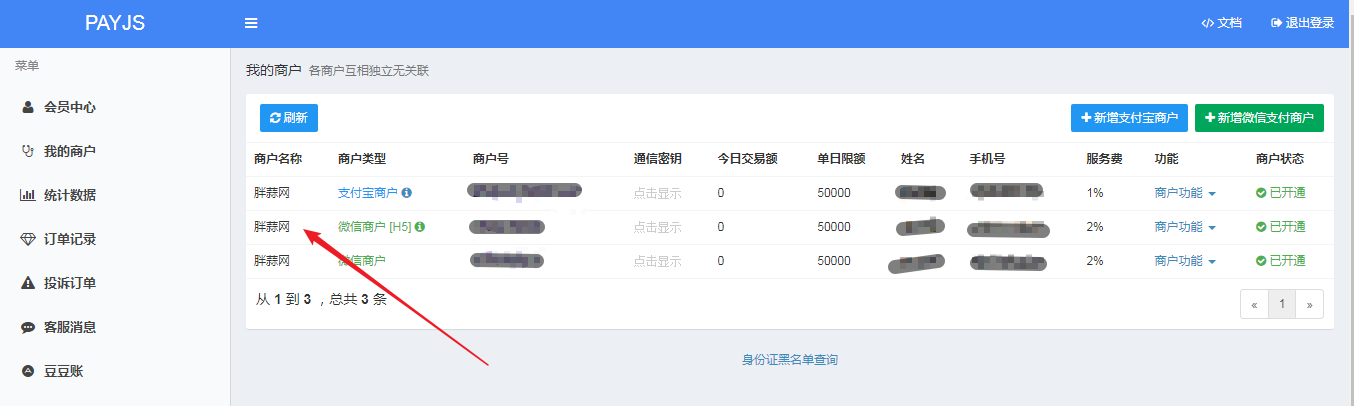Click the info icon beside 微信商户 [H5]
Image resolution: width=1354 pixels, height=406 pixels.
420,227
